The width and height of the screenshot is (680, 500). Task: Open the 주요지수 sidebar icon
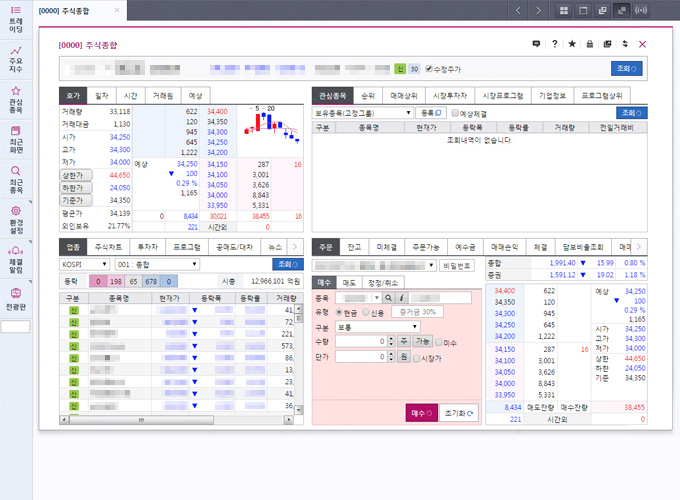point(16,60)
